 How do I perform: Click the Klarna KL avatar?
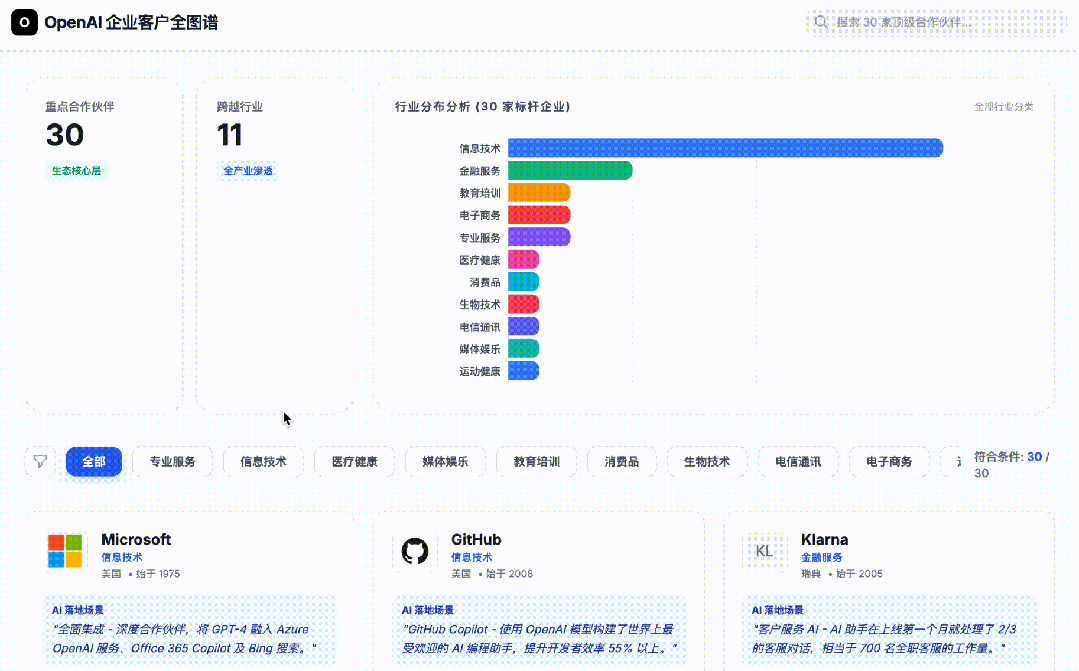(x=765, y=551)
